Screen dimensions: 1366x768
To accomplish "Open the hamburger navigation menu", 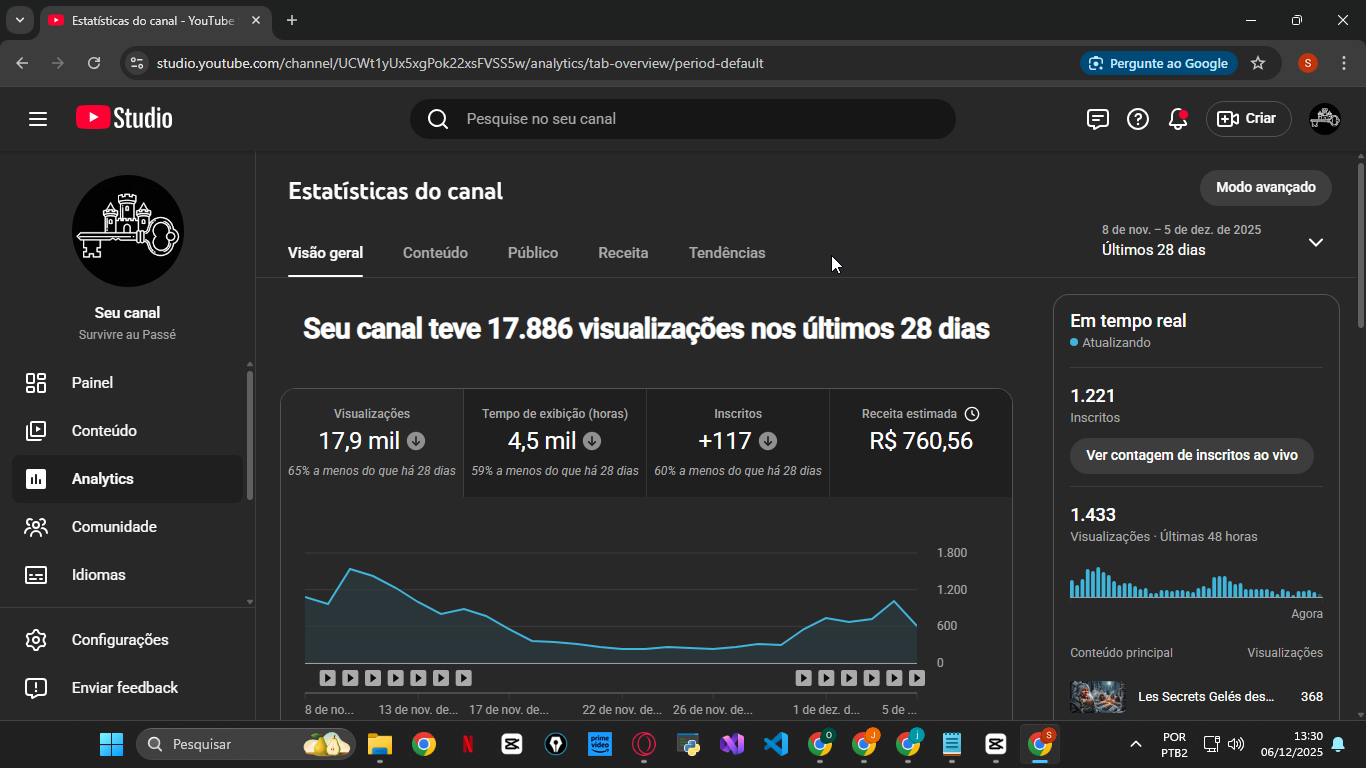I will point(38,119).
